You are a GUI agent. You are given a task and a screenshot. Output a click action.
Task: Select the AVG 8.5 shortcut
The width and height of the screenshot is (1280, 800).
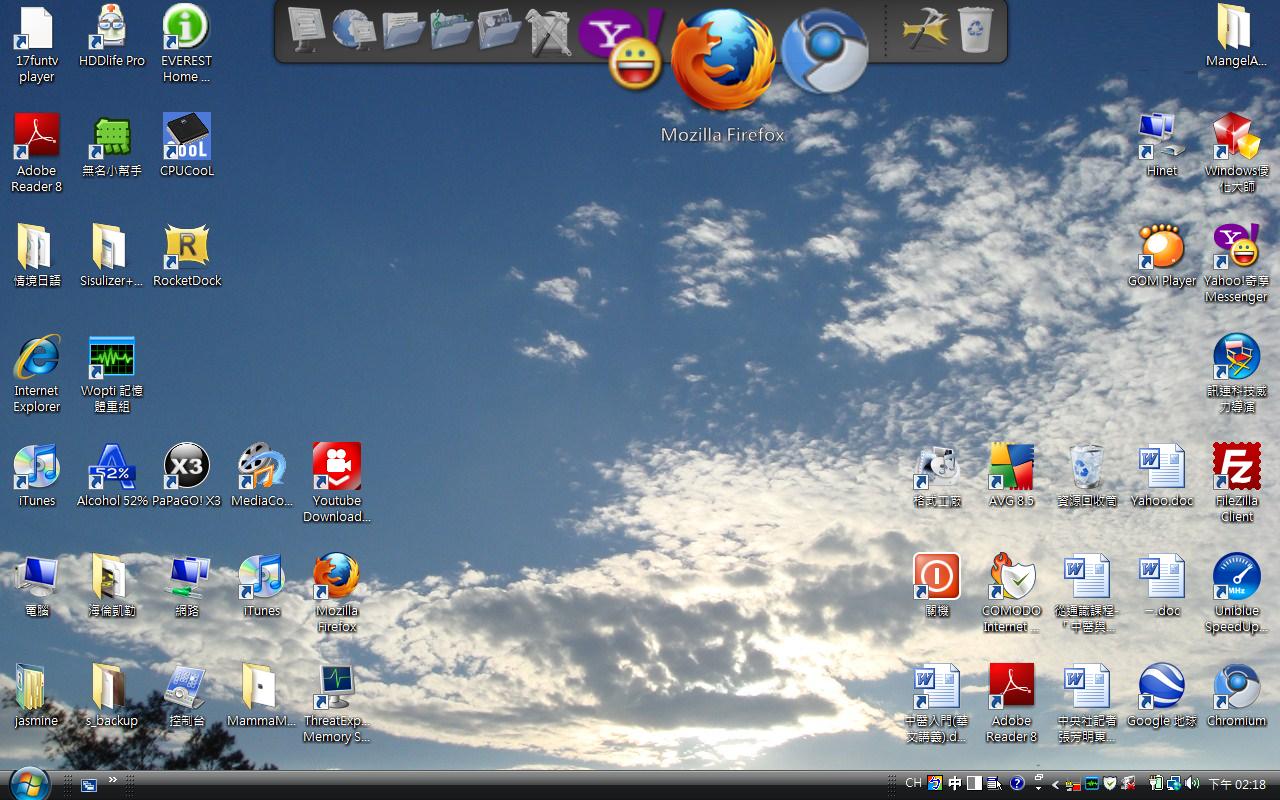pyautogui.click(x=1012, y=476)
